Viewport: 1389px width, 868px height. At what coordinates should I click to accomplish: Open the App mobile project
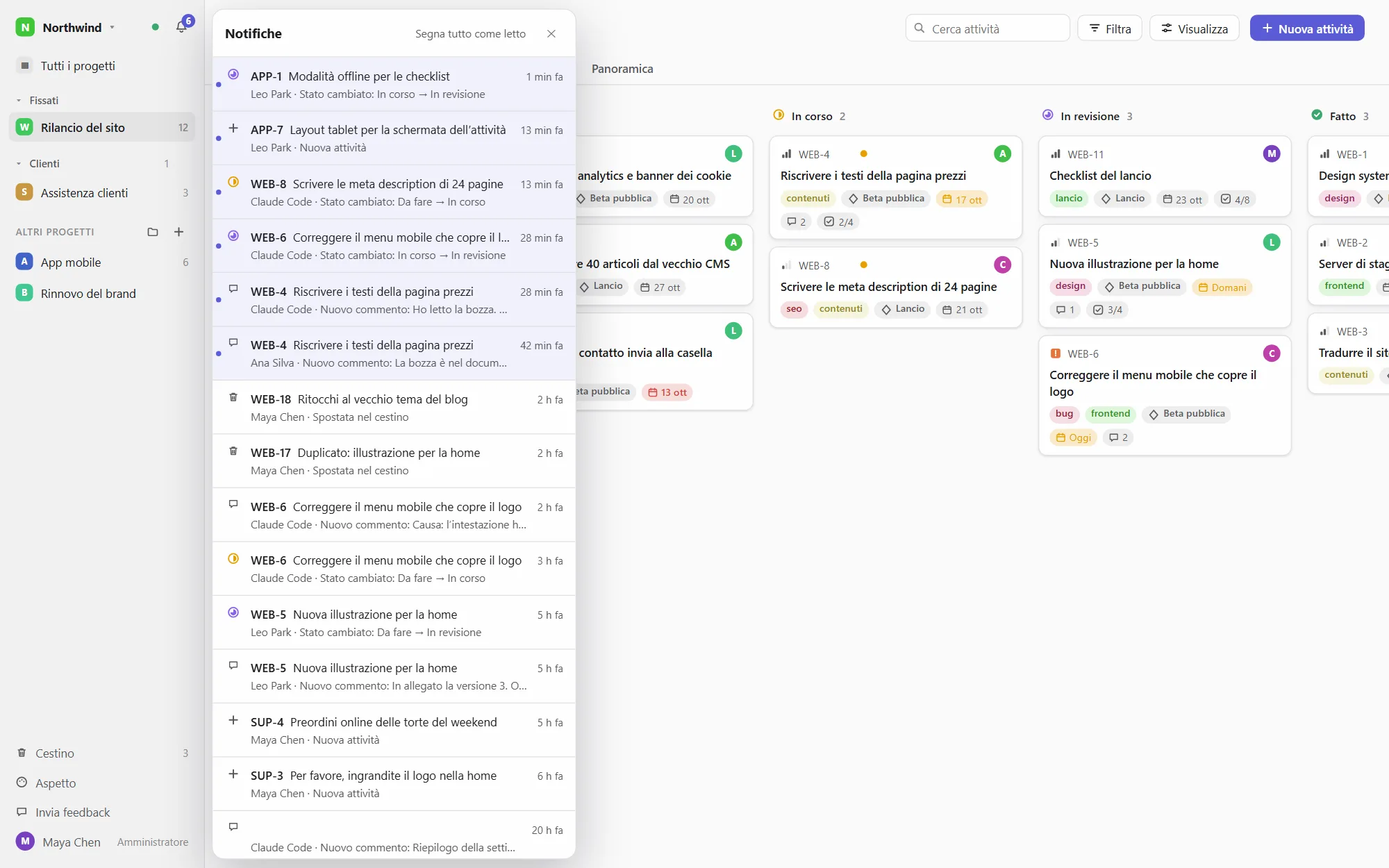click(102, 262)
